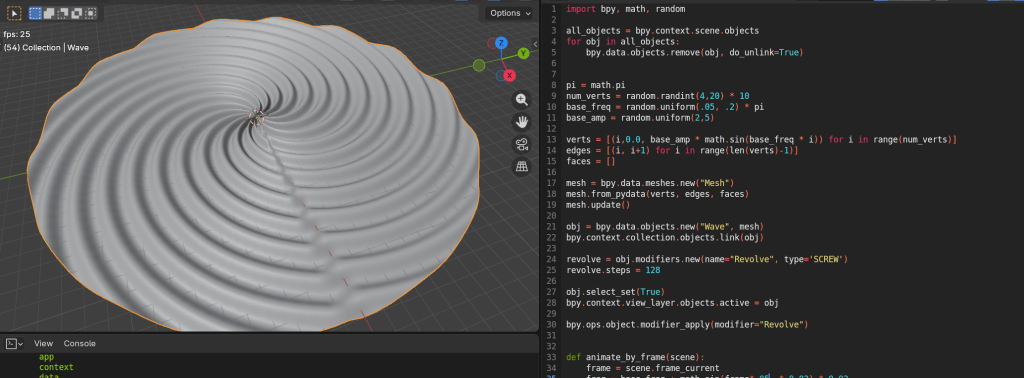Click the hand pan view button
The height and width of the screenshot is (378, 1024).
[x=522, y=122]
